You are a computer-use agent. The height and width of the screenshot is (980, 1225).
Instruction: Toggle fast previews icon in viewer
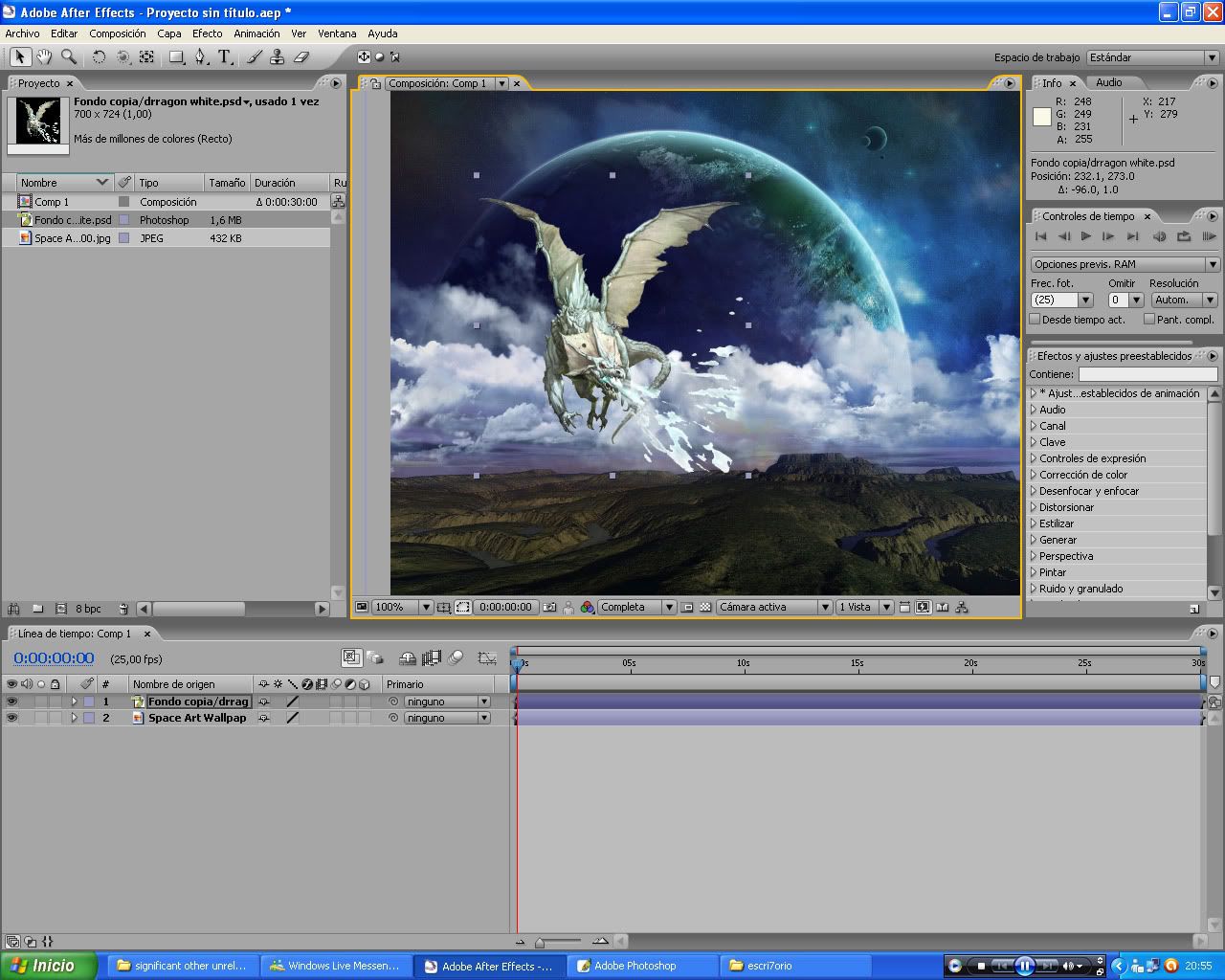[x=923, y=607]
